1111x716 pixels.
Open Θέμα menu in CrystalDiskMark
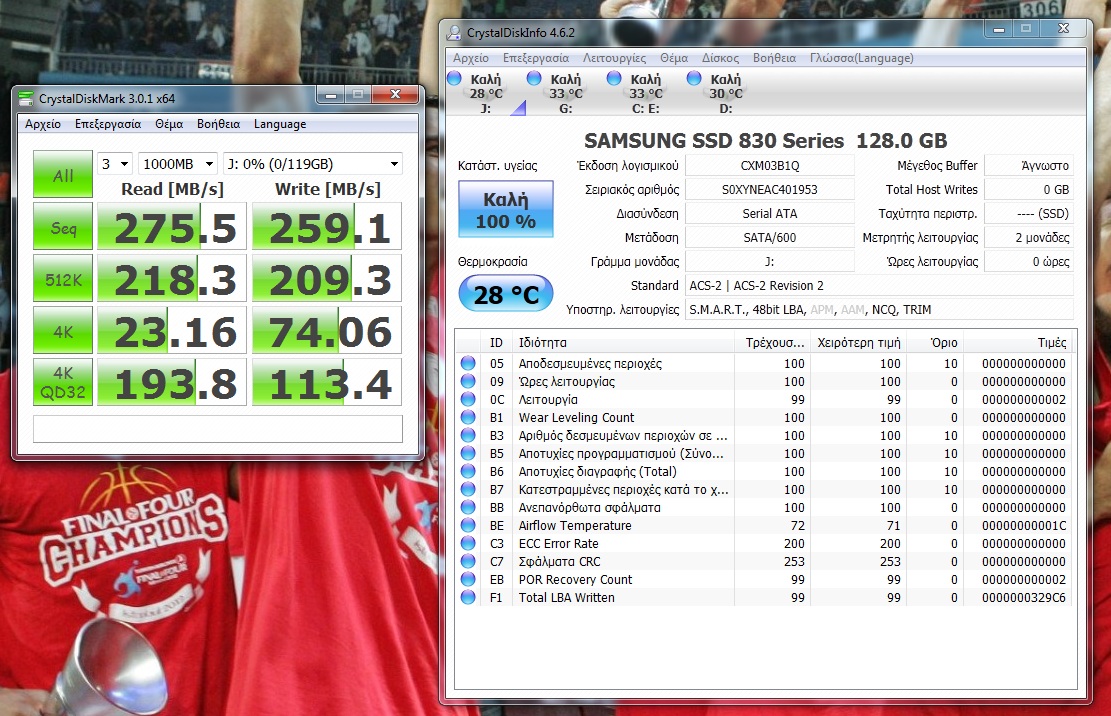click(169, 124)
